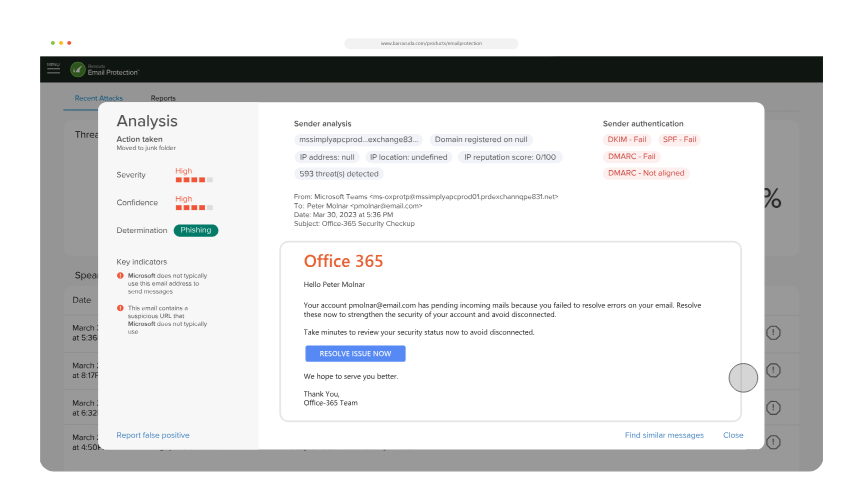The height and width of the screenshot is (501, 860).
Task: Select the 'Domain registered on null' chip
Action: tap(481, 140)
